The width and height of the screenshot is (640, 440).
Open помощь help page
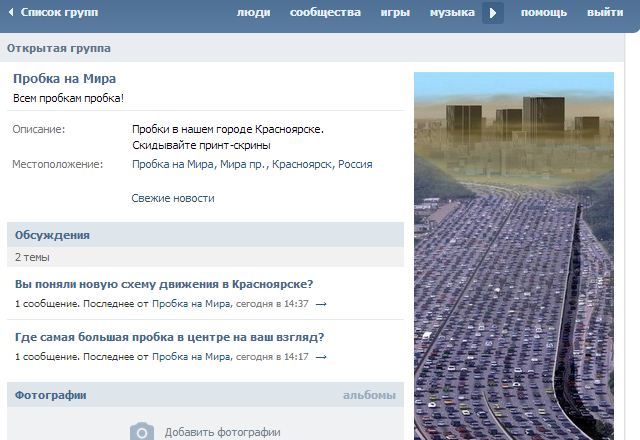[x=543, y=13]
